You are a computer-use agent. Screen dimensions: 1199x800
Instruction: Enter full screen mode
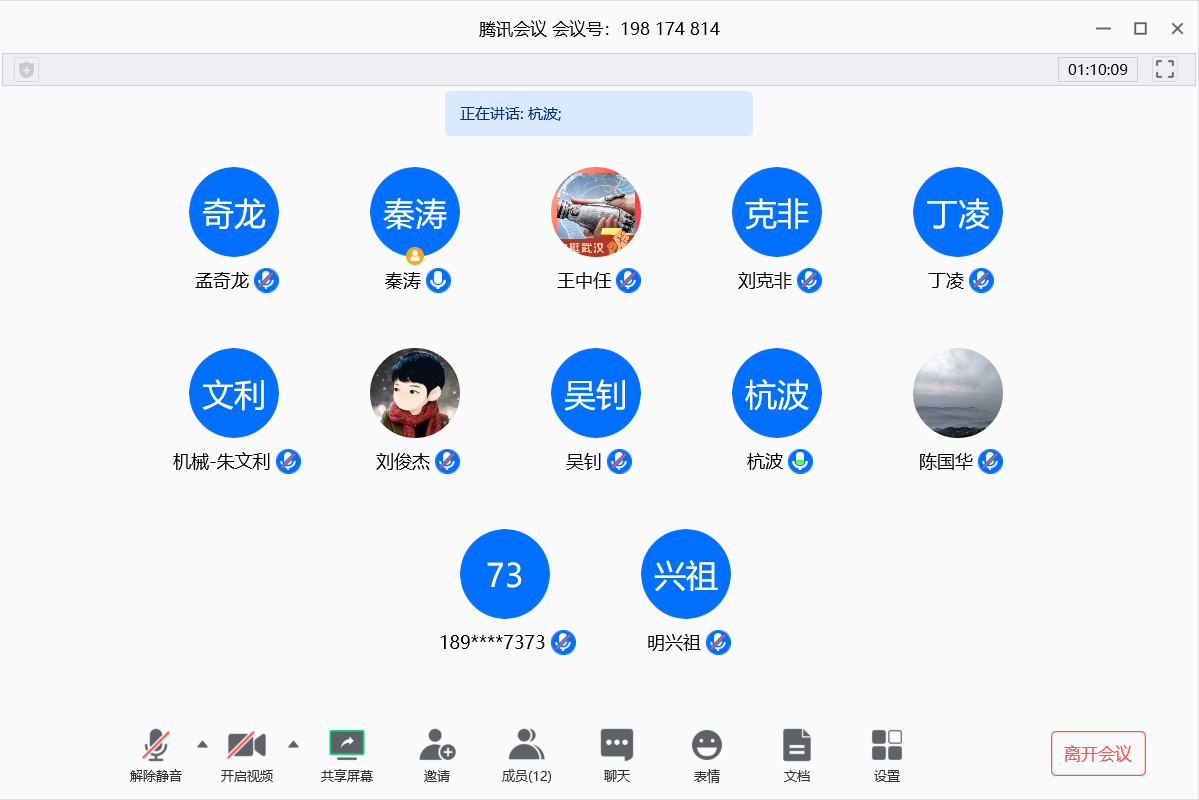point(1164,69)
